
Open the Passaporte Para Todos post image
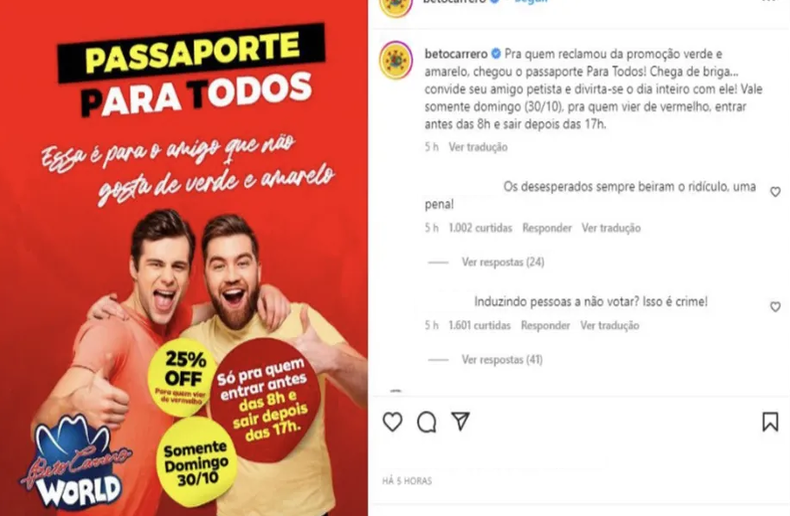click(x=184, y=258)
